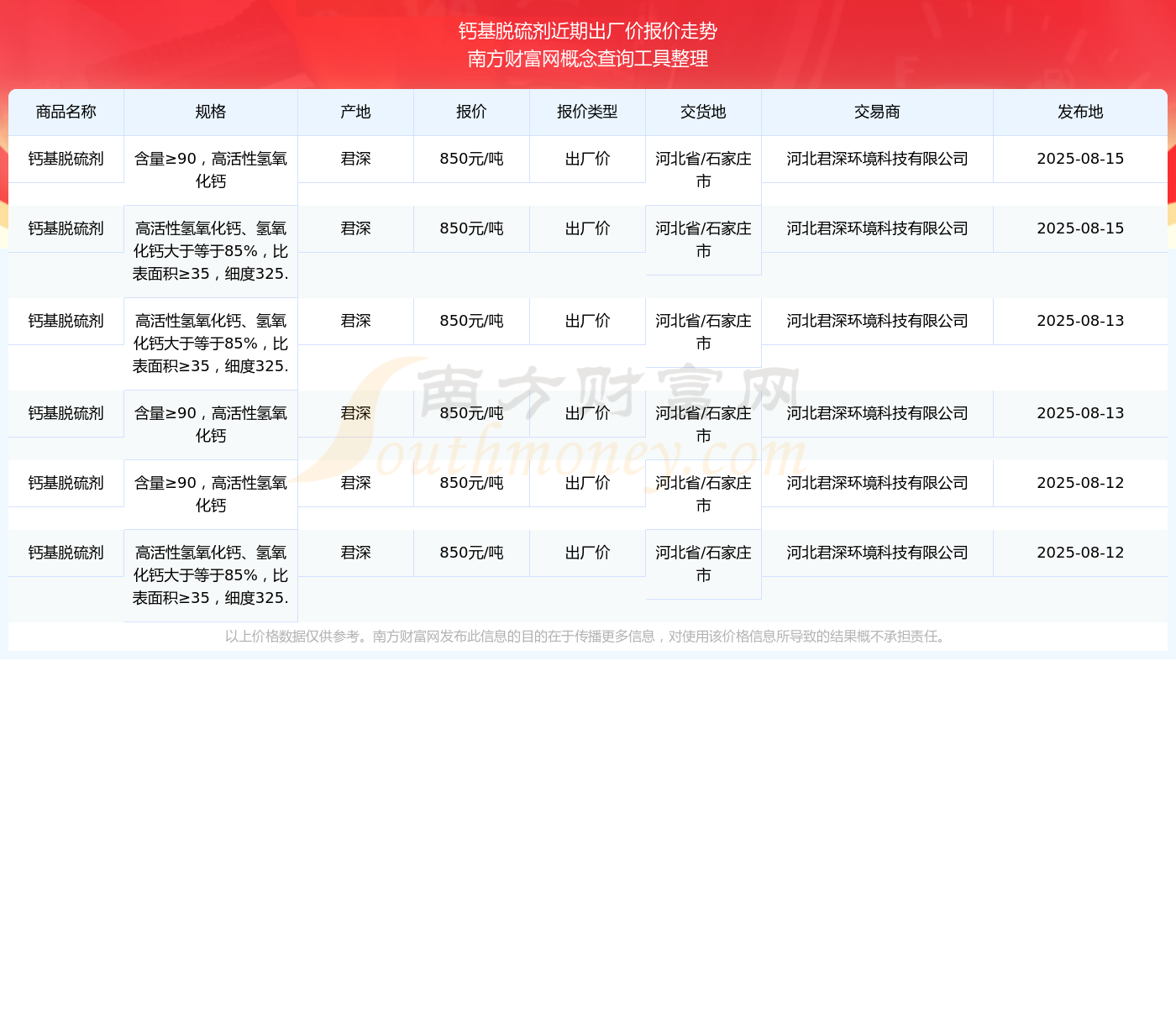1176x1012 pixels.
Task: Click date 2025-08-13 in the 细度325 row
Action: pos(1080,321)
